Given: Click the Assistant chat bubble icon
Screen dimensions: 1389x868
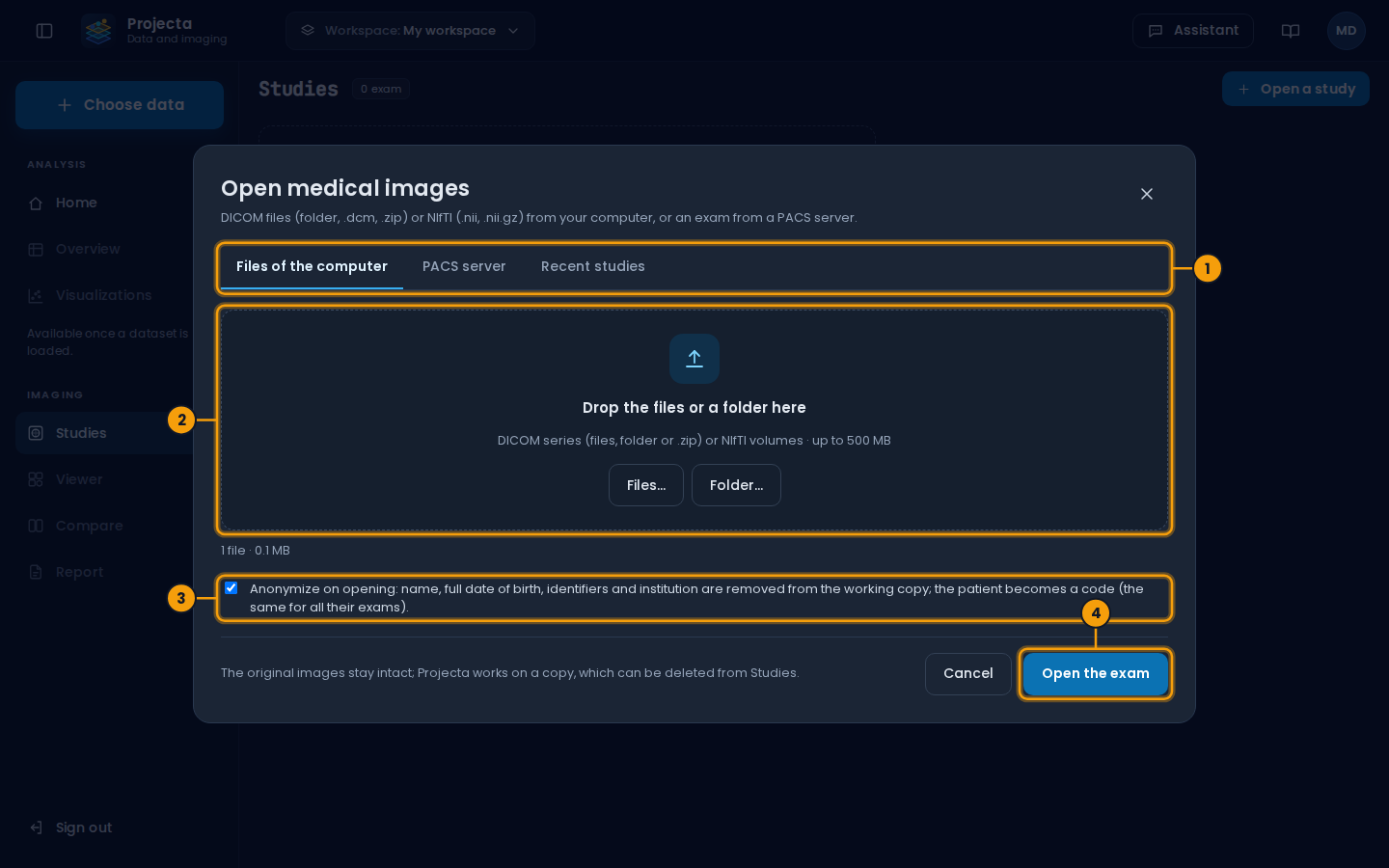Looking at the screenshot, I should pos(1156,31).
